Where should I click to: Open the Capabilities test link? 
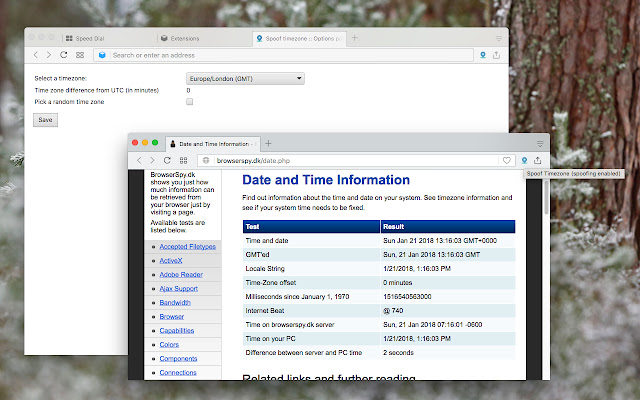(x=176, y=330)
